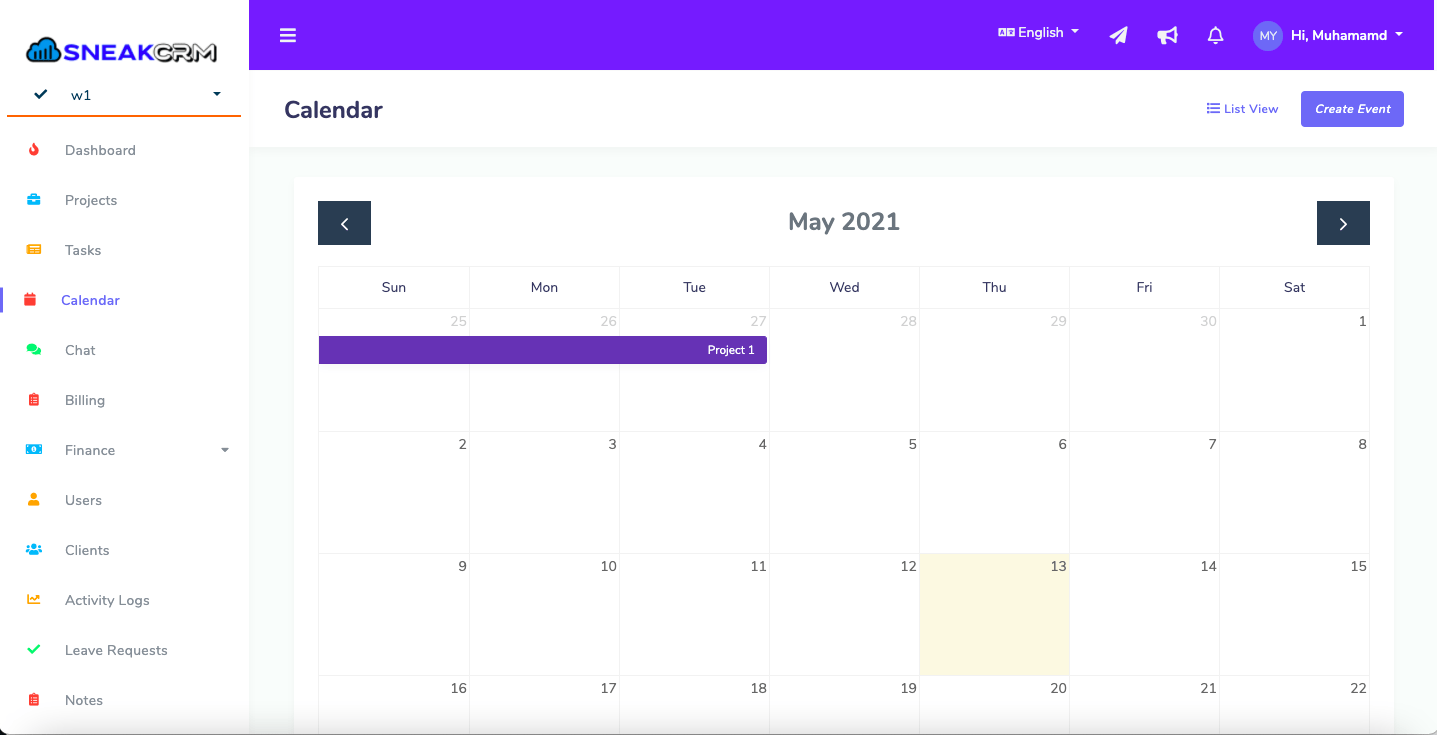
Task: Open the paper plane messages icon
Action: (1119, 36)
